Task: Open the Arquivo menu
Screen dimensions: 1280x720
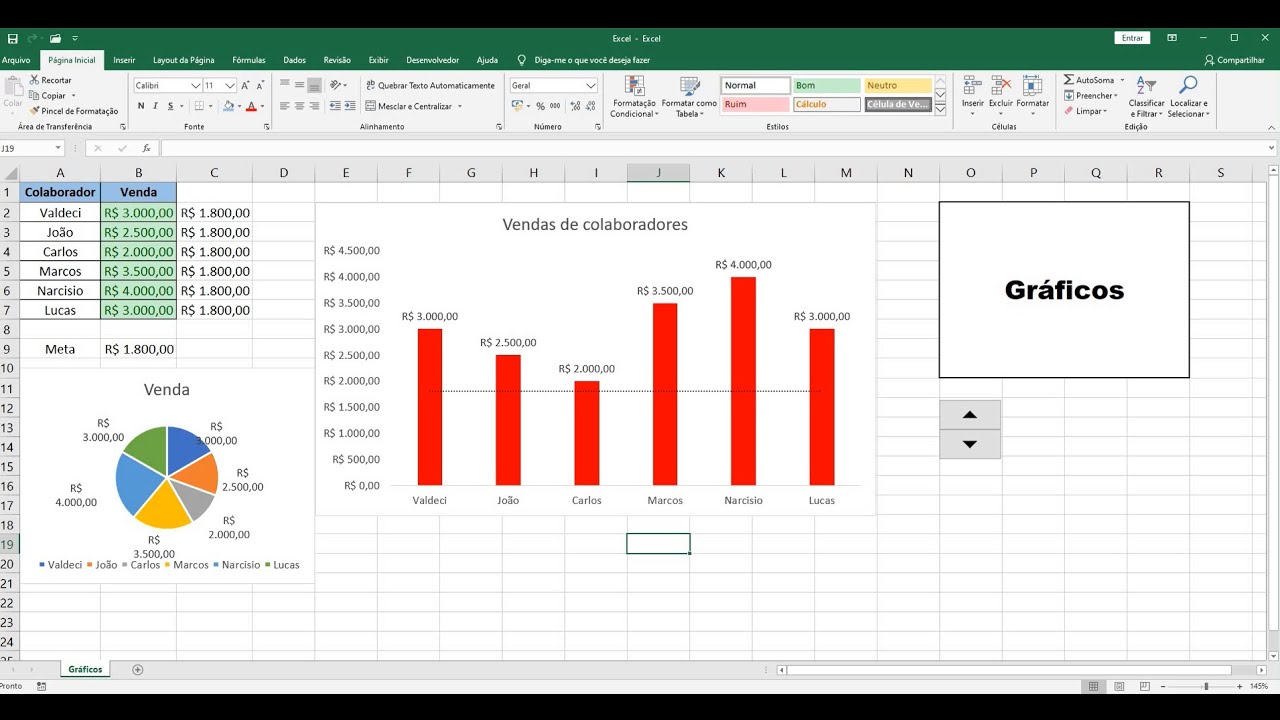Action: coord(16,60)
